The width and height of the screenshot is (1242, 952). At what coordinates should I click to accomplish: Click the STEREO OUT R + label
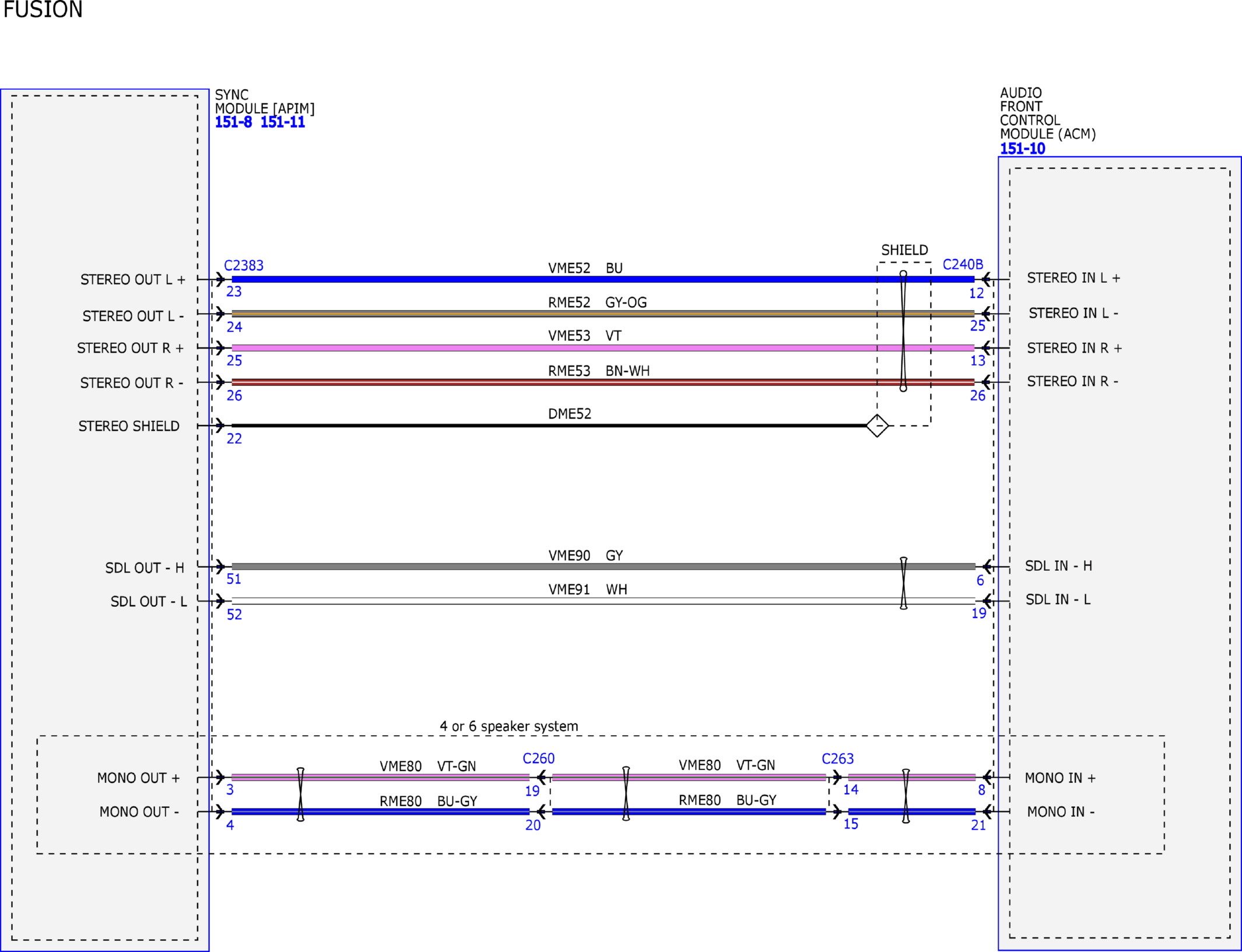(x=130, y=348)
